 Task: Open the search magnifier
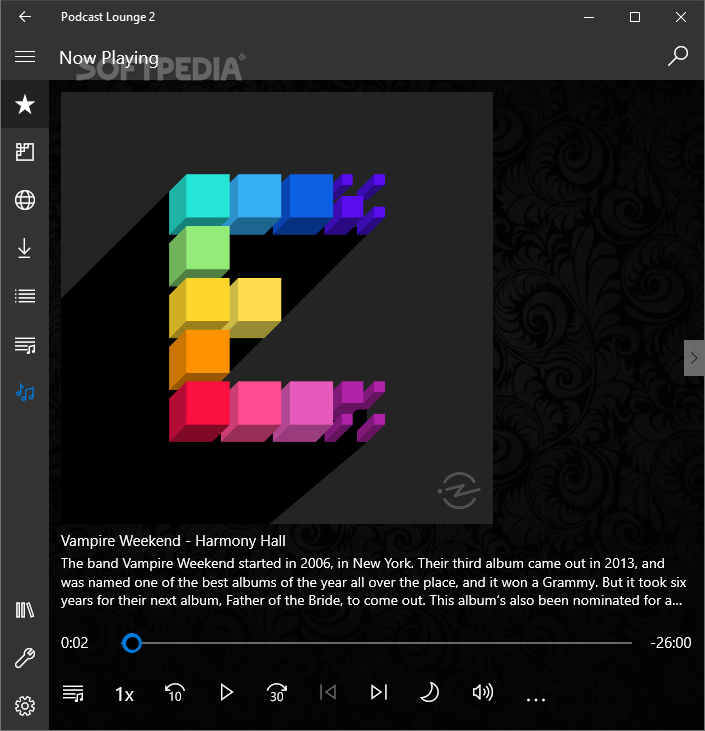click(677, 56)
